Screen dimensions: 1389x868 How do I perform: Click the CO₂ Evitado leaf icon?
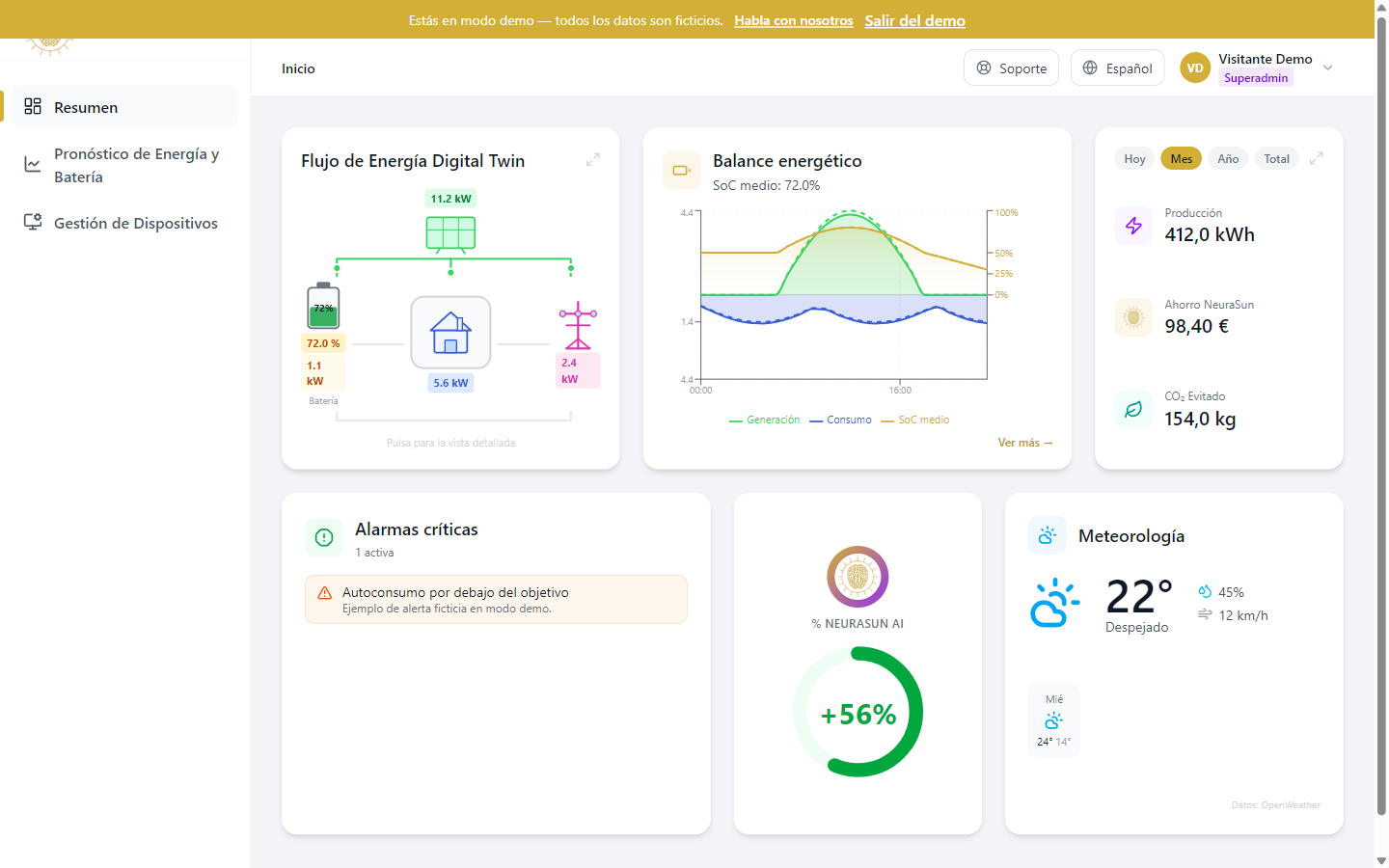click(x=1133, y=410)
